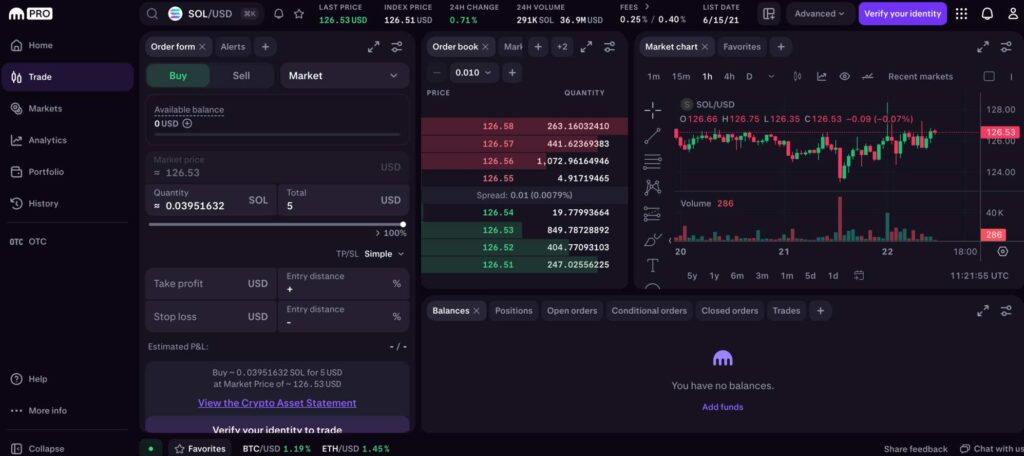Expand the TP/SL Simple dropdown
Image resolution: width=1024 pixels, height=456 pixels.
(384, 254)
